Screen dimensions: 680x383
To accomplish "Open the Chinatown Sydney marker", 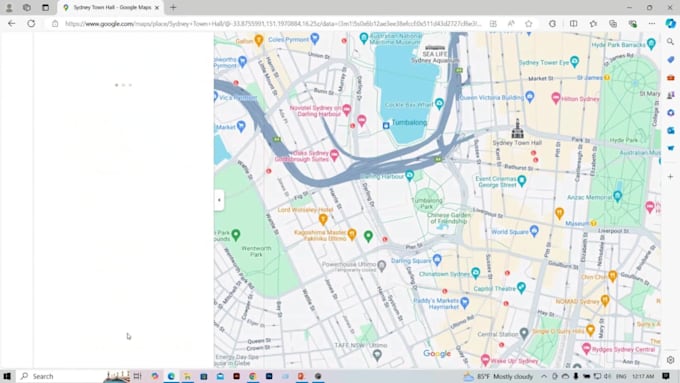I will 476,273.
